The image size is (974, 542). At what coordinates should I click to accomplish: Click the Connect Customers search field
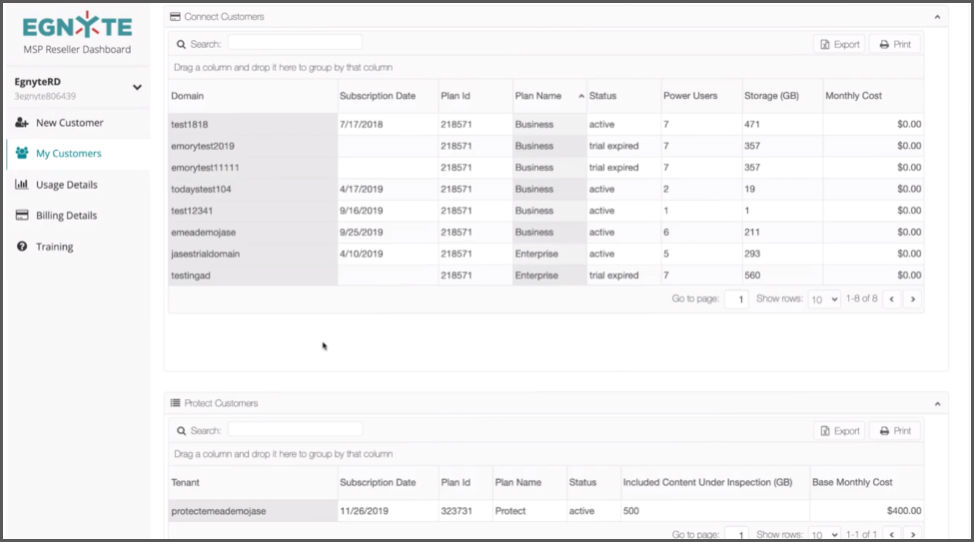pyautogui.click(x=294, y=43)
